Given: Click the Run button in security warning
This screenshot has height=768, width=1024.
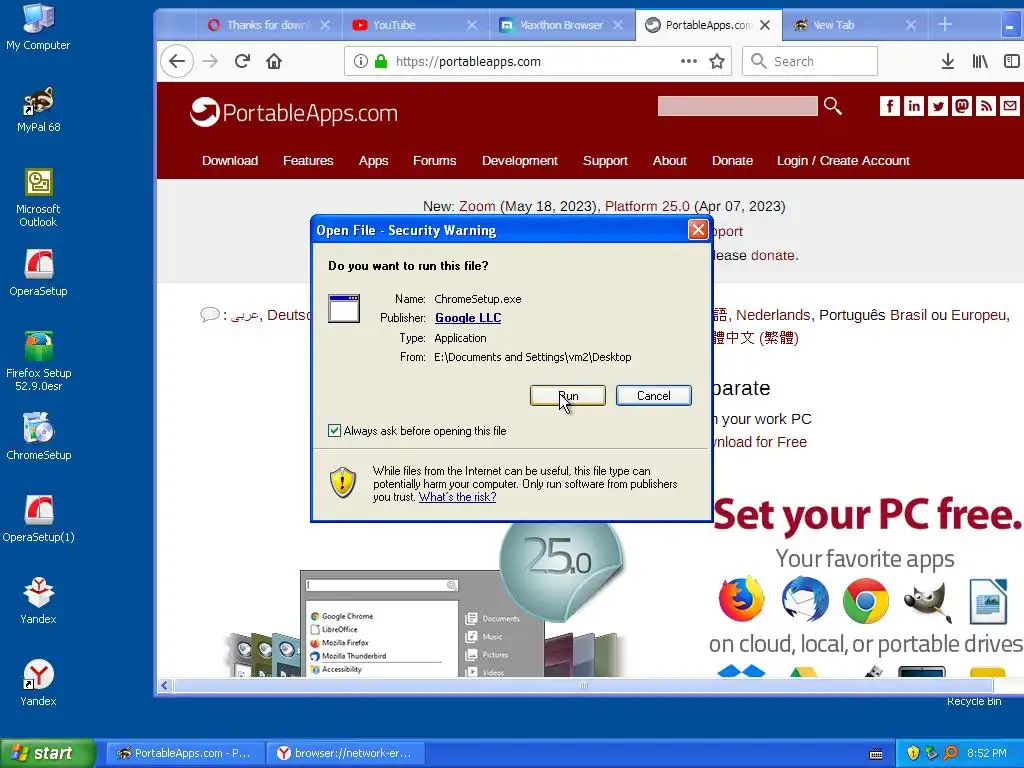Looking at the screenshot, I should pos(568,396).
